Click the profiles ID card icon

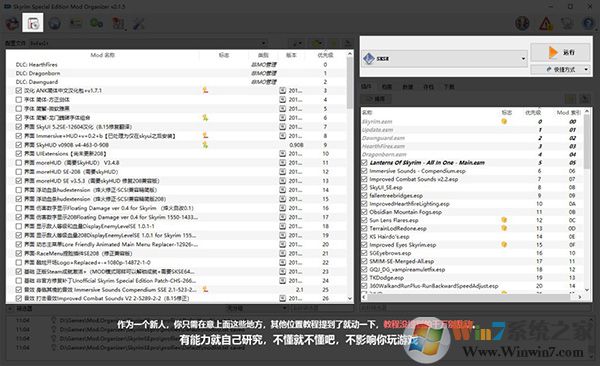coord(76,24)
